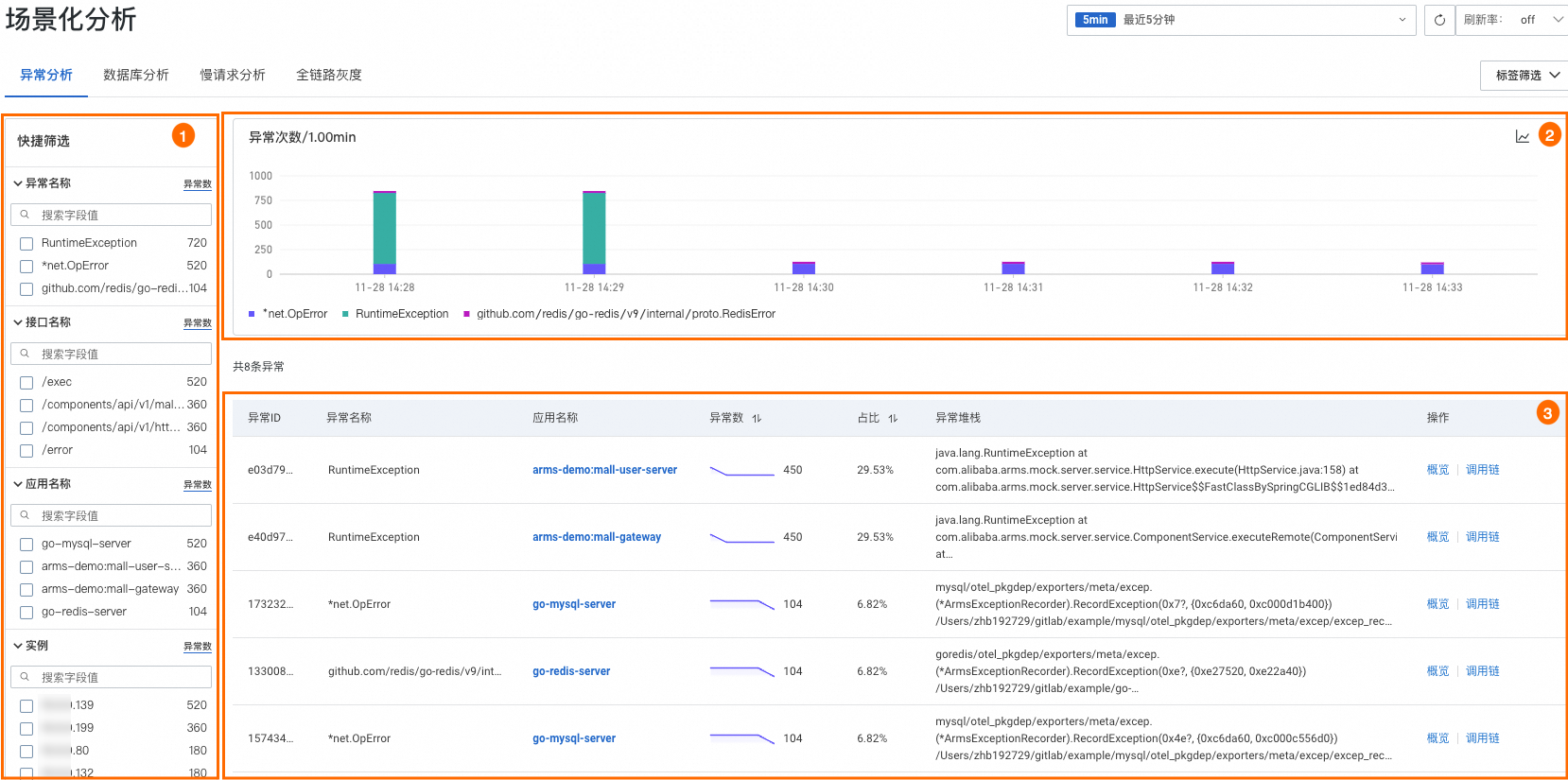Click search icon in 异常名称 filter
This screenshot has height=780, width=1568.
pyautogui.click(x=26, y=215)
